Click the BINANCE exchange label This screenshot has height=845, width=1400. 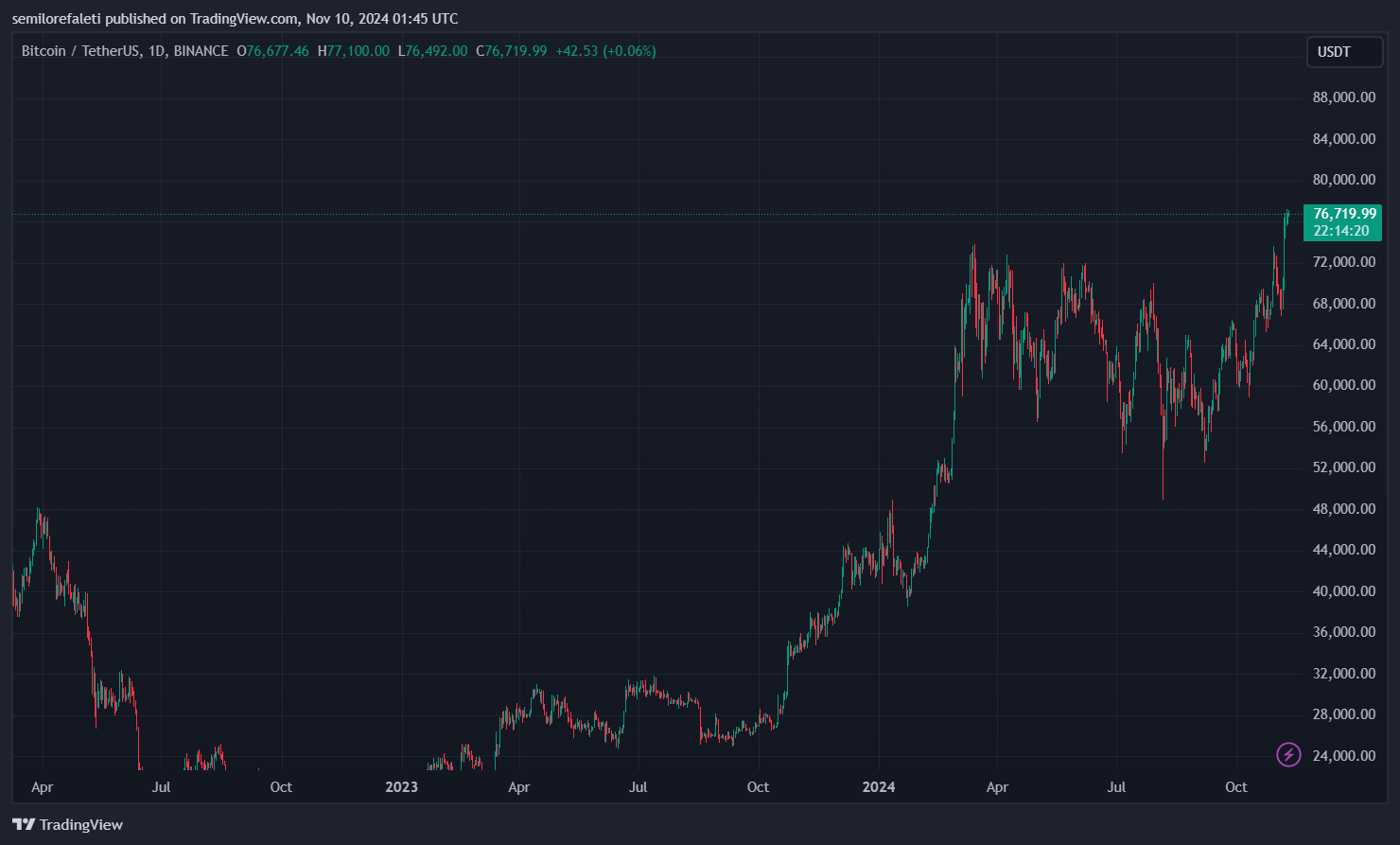click(x=201, y=51)
